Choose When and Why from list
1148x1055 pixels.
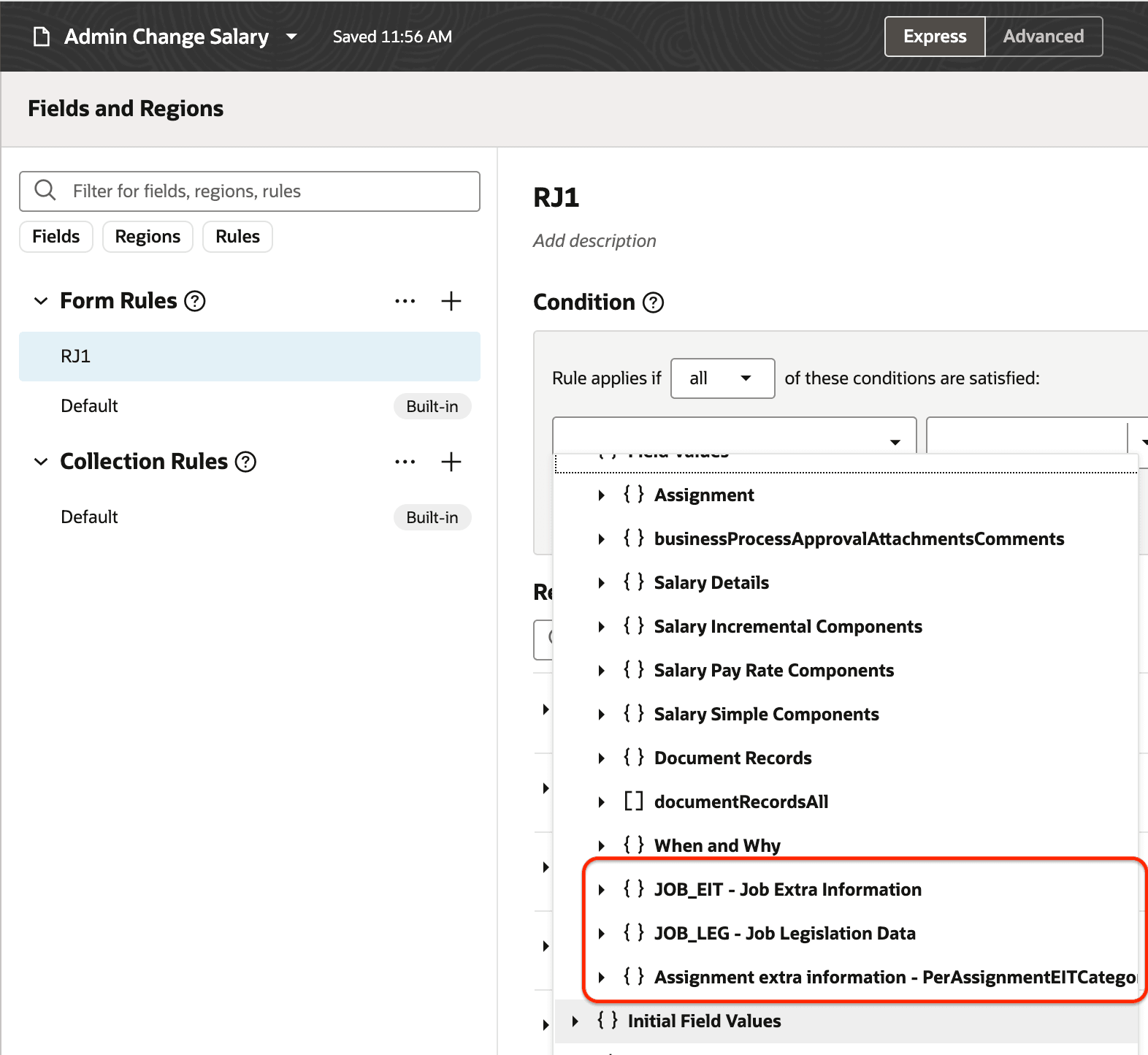tap(717, 846)
